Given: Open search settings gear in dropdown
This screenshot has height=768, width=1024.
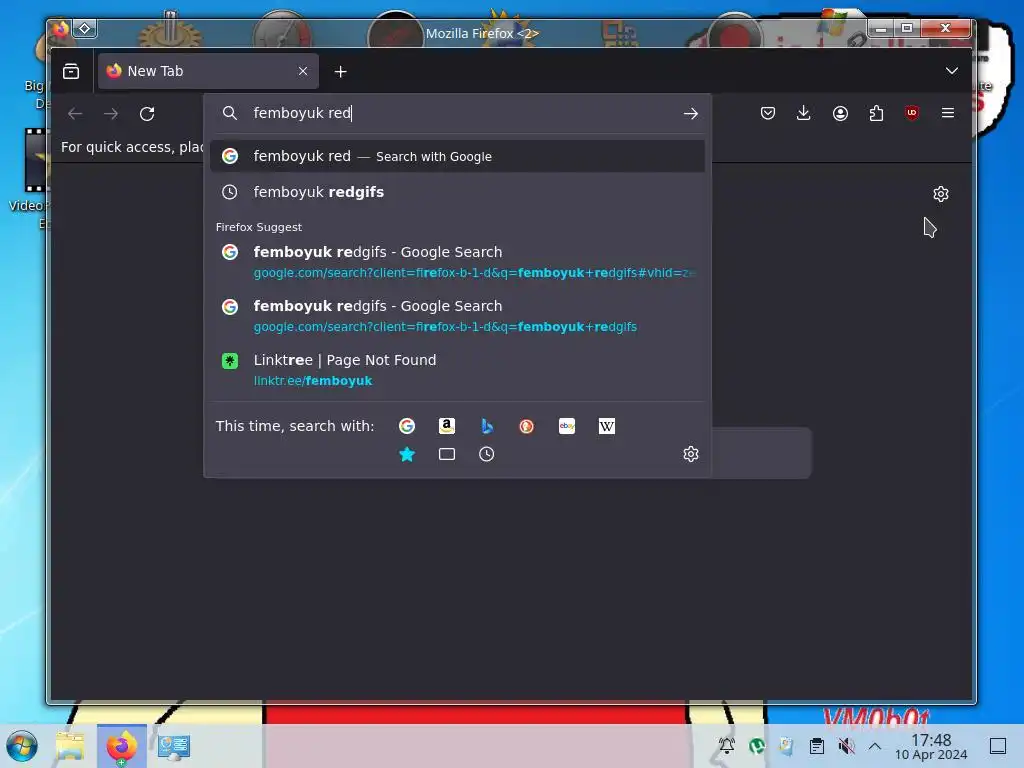Looking at the screenshot, I should (x=691, y=455).
